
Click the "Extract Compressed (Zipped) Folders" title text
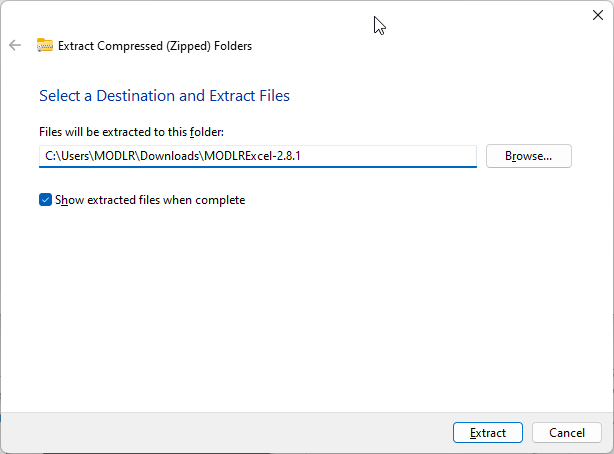pyautogui.click(x=155, y=45)
